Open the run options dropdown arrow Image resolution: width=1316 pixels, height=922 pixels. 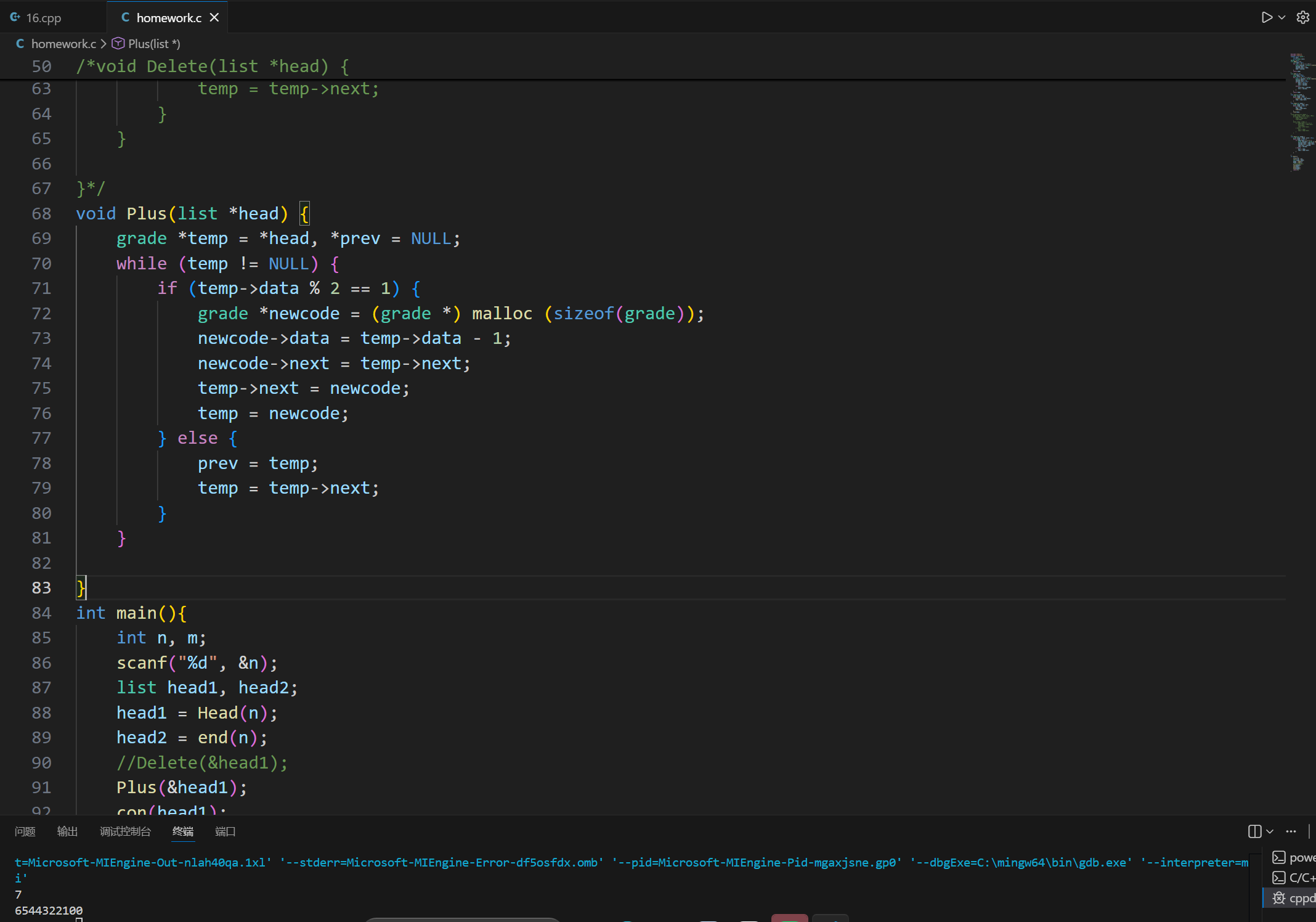click(1282, 17)
